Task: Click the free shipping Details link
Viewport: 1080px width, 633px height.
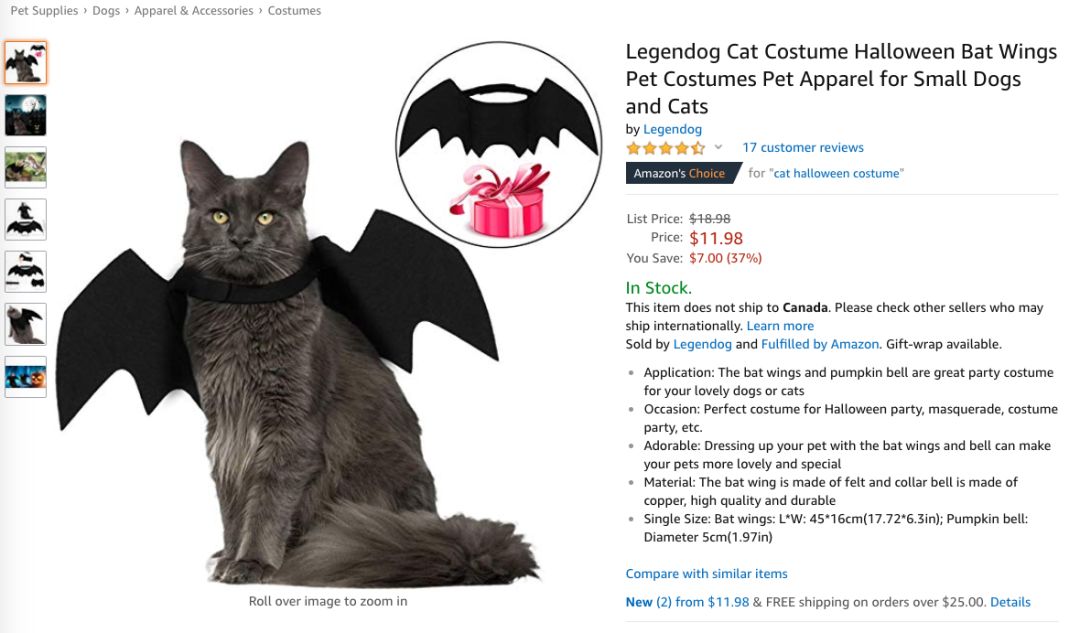Action: click(x=1010, y=602)
